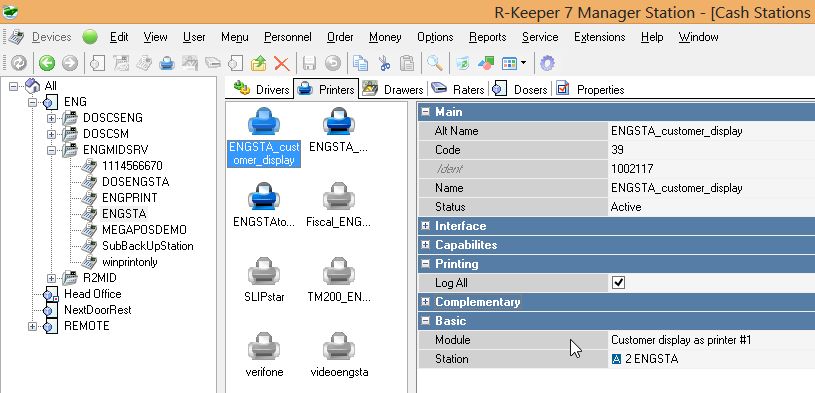815x393 pixels.
Task: Collapse the ENGMIDSRV tree node
Action: click(51, 151)
